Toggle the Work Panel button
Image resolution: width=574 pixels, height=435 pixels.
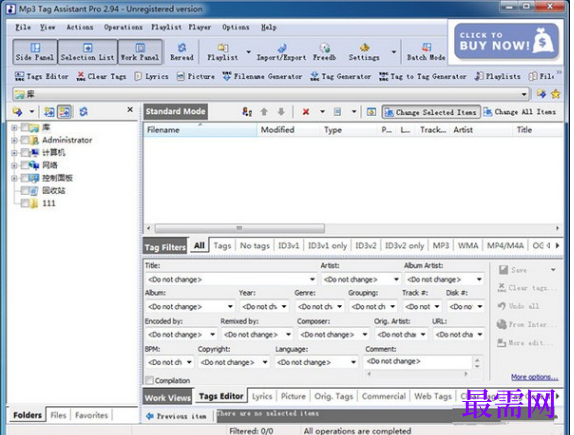140,52
